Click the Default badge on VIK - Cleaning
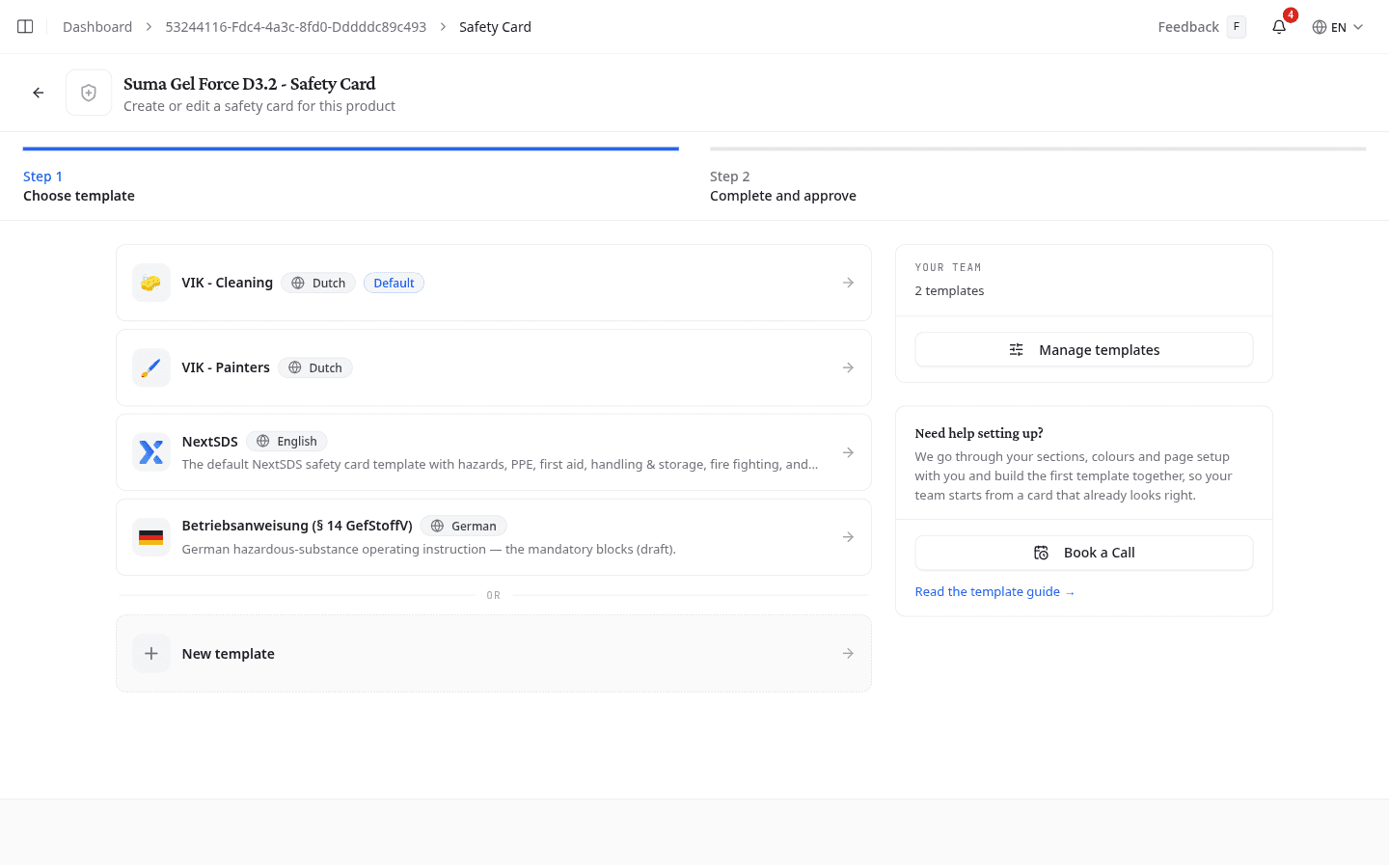This screenshot has height=868, width=1389. [x=394, y=283]
